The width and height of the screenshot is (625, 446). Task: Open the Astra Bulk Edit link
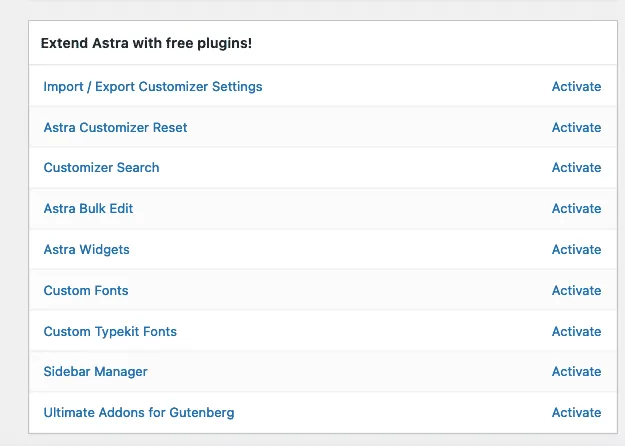pyautogui.click(x=88, y=208)
